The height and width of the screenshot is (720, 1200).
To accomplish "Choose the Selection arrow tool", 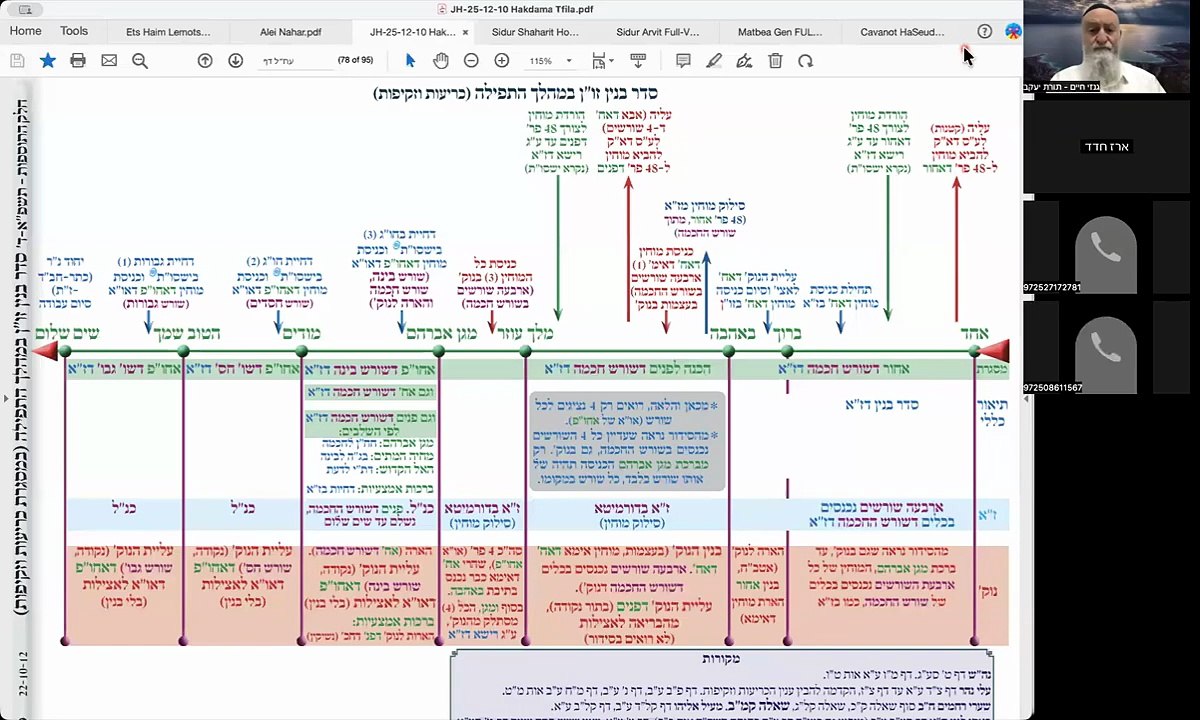I will coord(410,61).
